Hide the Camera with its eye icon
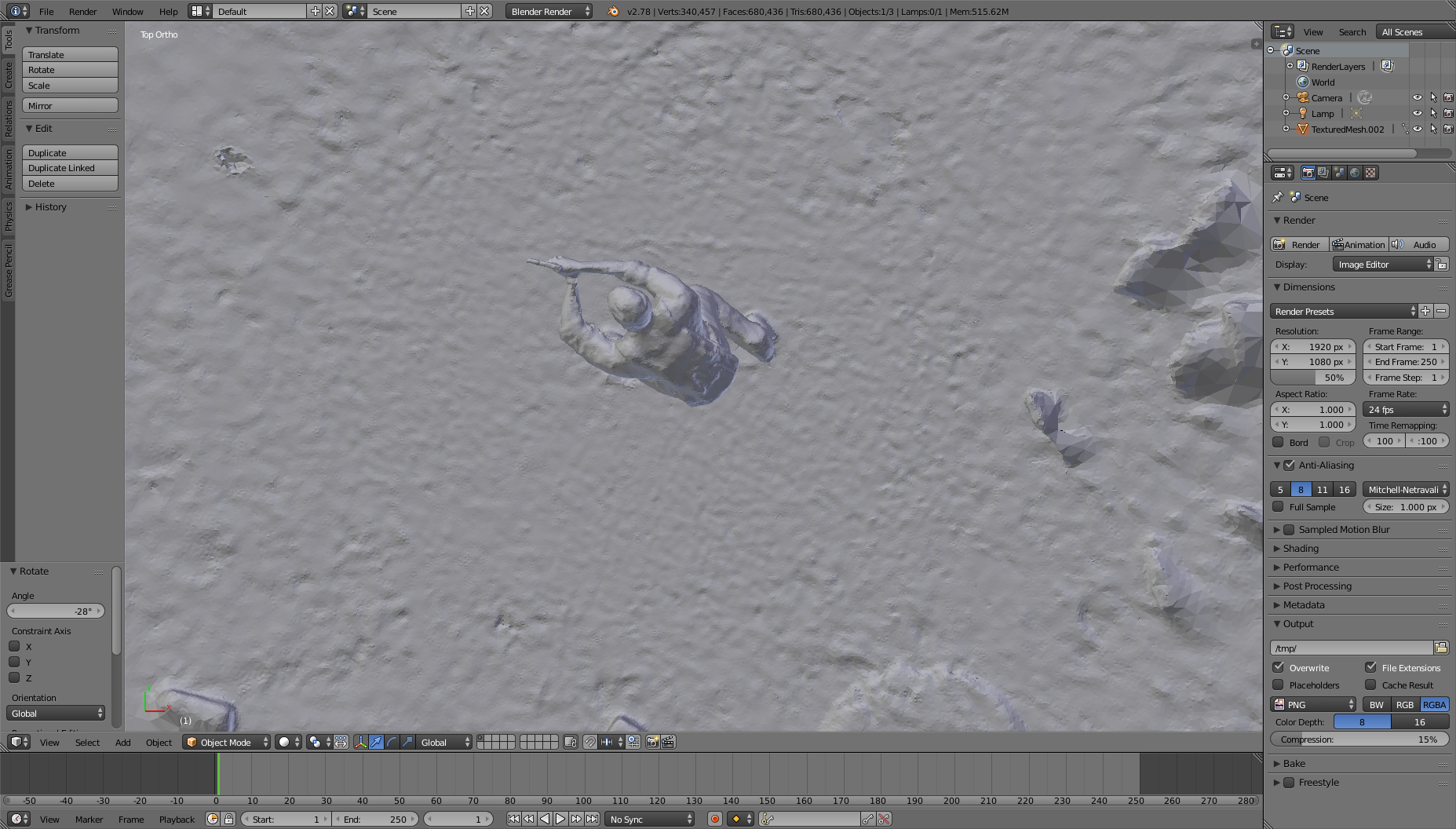Image resolution: width=1456 pixels, height=829 pixels. [x=1418, y=98]
